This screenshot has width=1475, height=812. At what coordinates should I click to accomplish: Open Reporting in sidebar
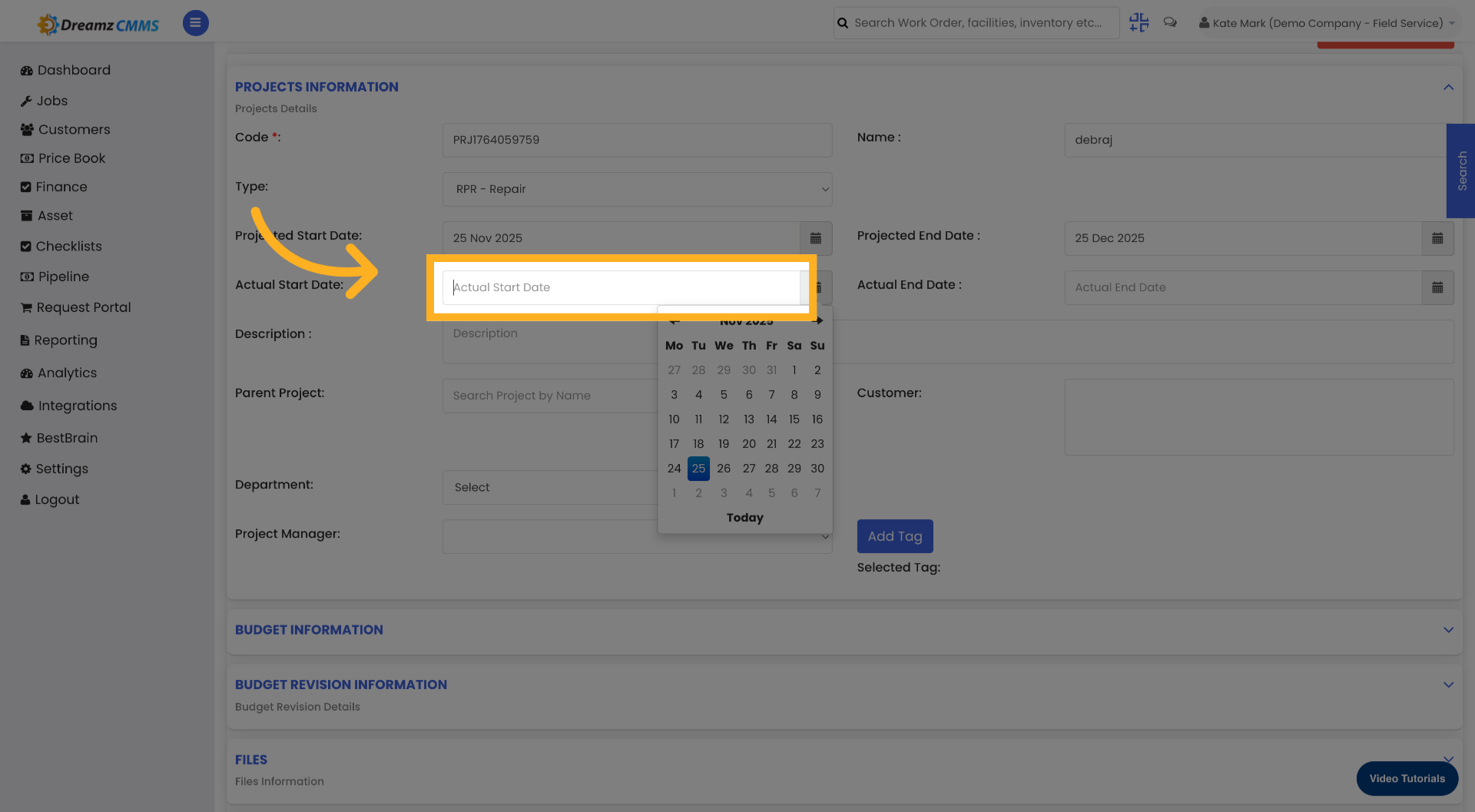tap(59, 340)
